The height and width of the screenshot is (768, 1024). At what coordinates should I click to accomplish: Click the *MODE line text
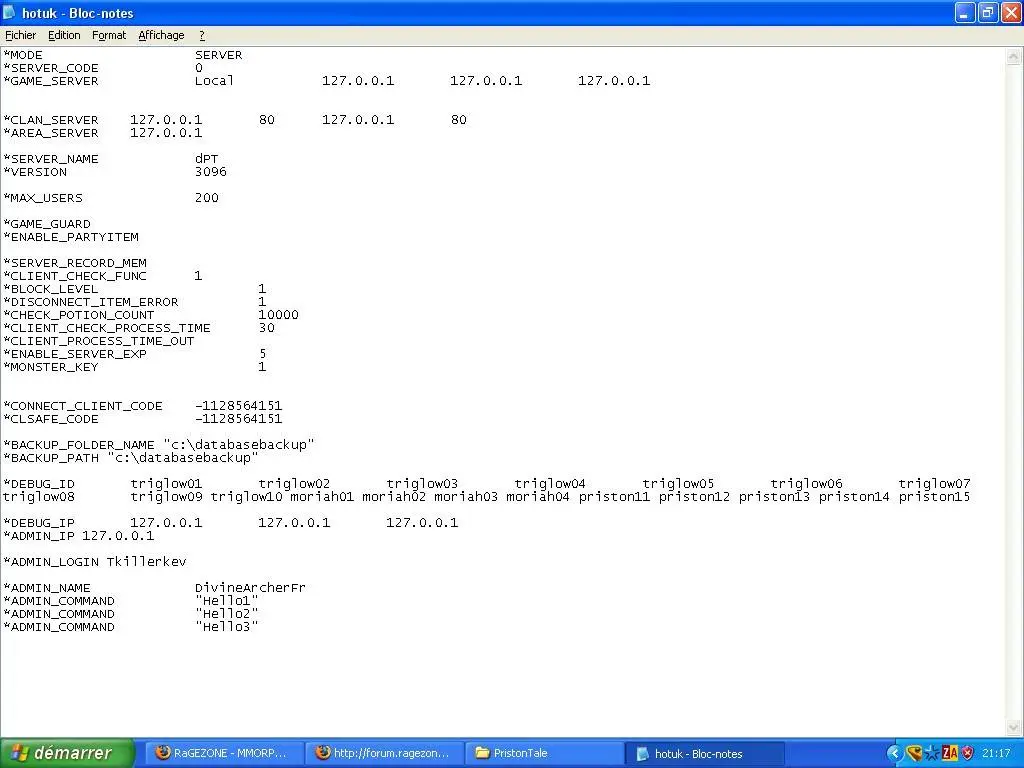tap(23, 55)
